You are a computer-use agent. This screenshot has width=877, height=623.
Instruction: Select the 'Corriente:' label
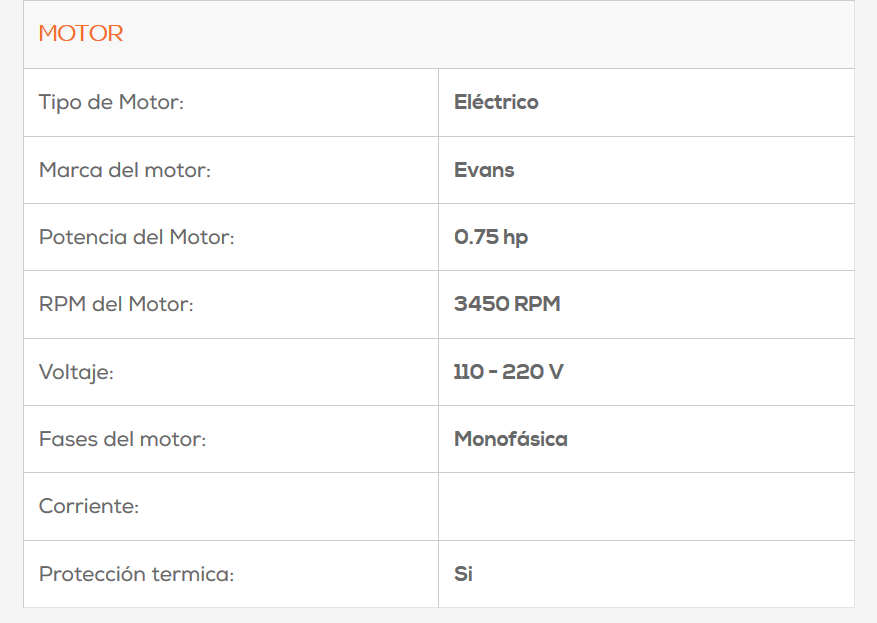click(89, 507)
